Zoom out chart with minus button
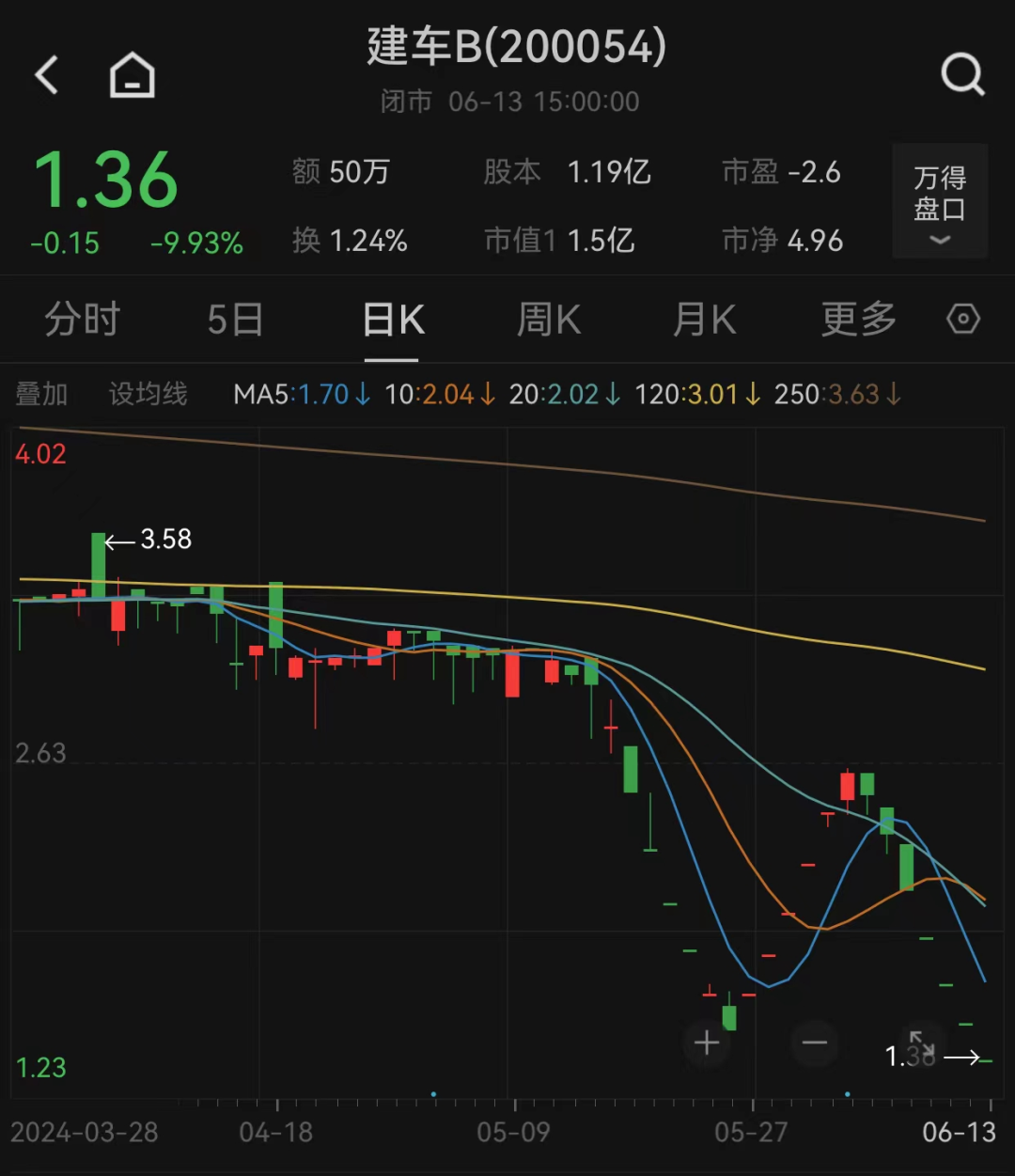The image size is (1015, 1176). tap(815, 1043)
